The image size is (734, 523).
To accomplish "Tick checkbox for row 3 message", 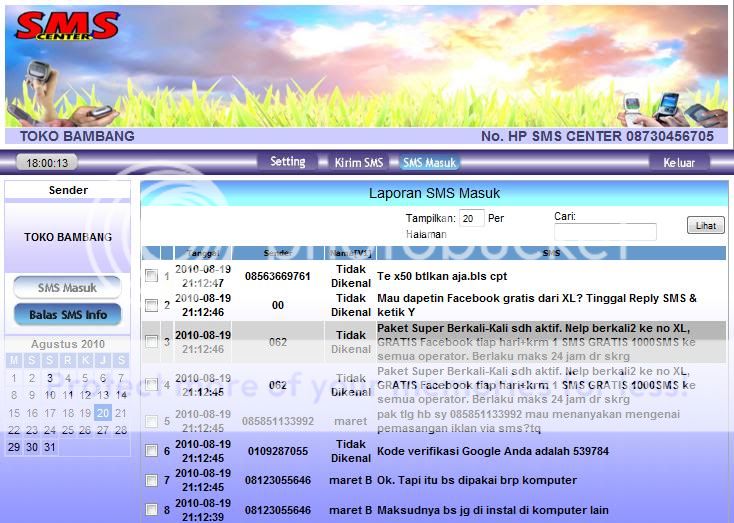I will pos(151,341).
